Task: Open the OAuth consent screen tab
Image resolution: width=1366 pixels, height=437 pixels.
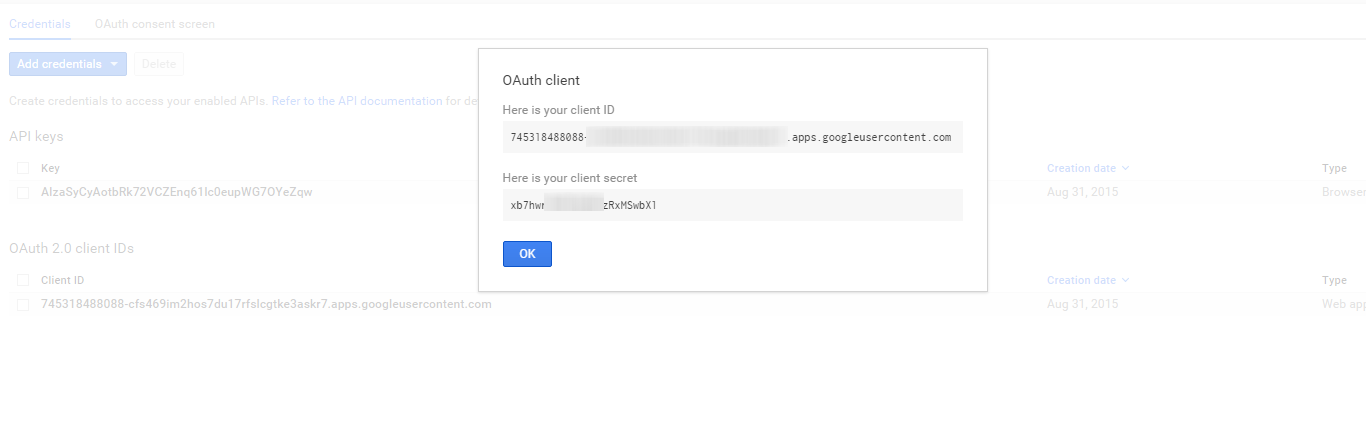Action: click(154, 24)
